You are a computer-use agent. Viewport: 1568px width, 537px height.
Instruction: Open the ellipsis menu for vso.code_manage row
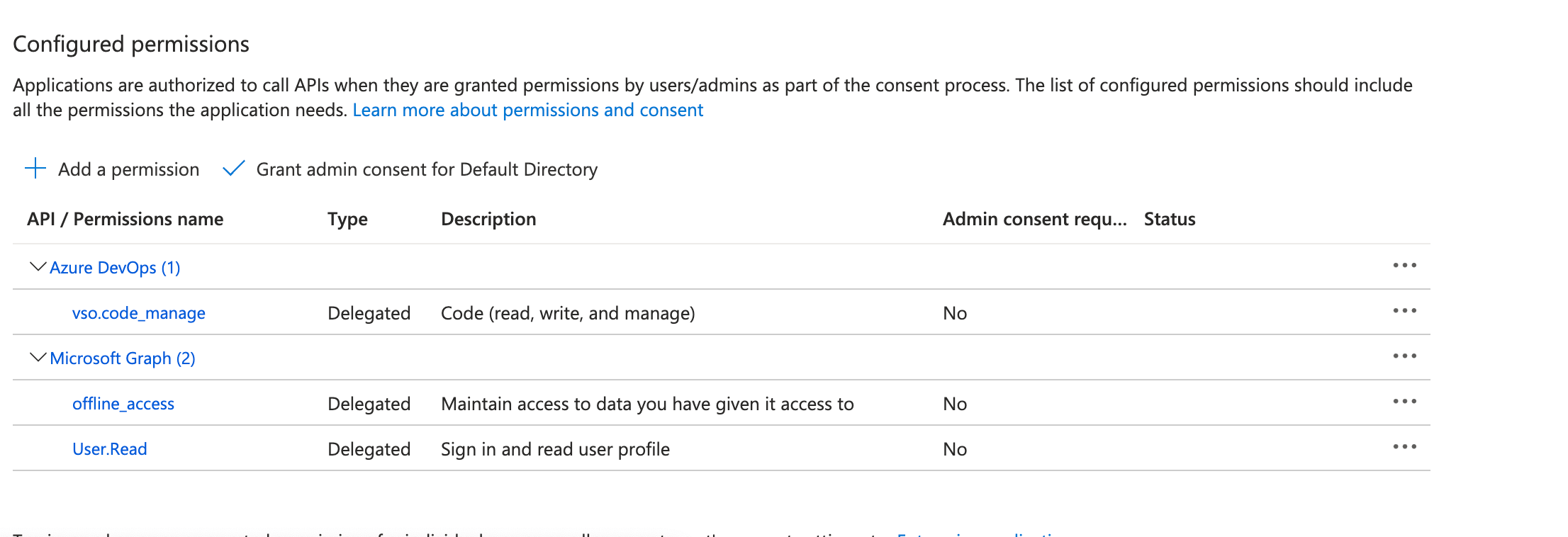pos(1404,311)
